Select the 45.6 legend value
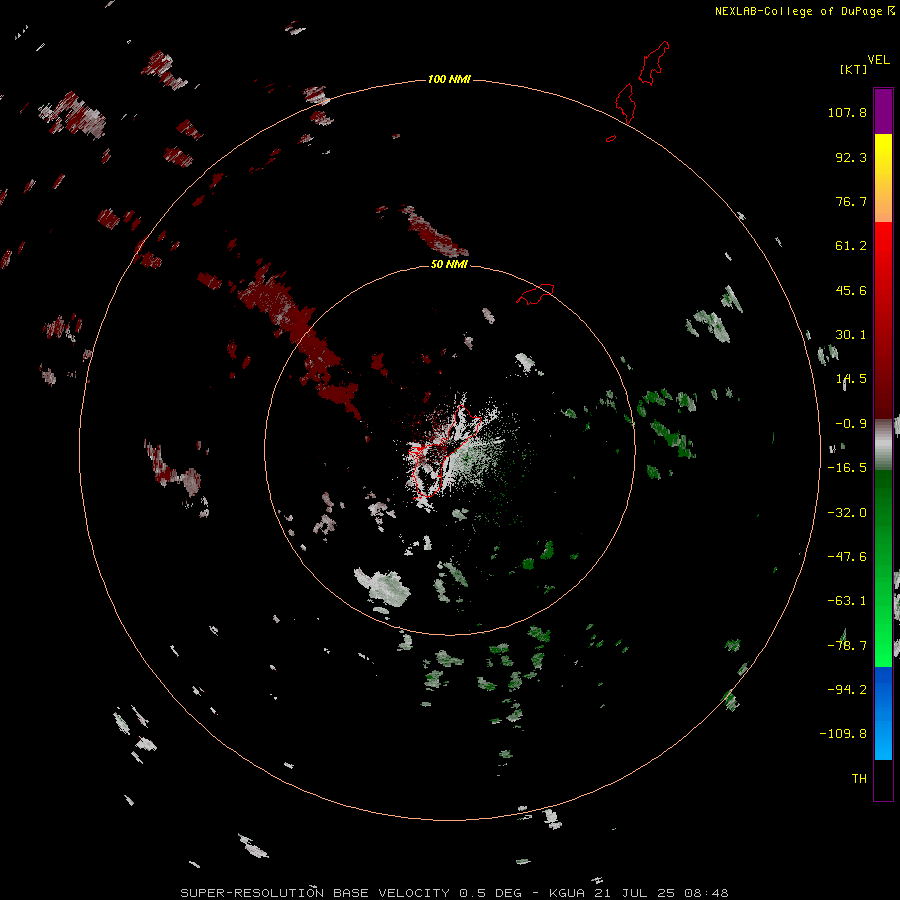This screenshot has height=900, width=900. [x=851, y=290]
